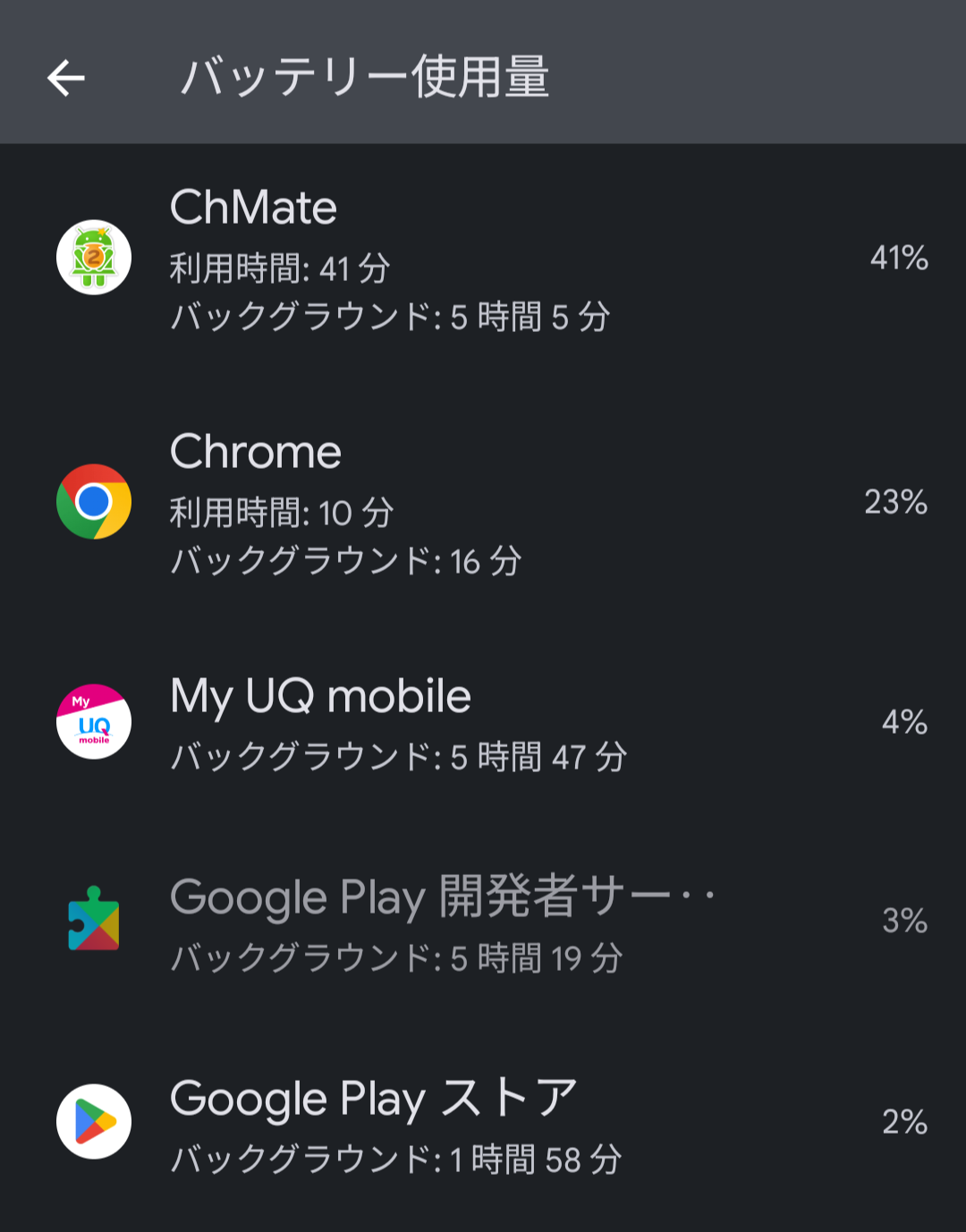Tap the Google Play services puzzle icon
The image size is (966, 1232).
(94, 919)
